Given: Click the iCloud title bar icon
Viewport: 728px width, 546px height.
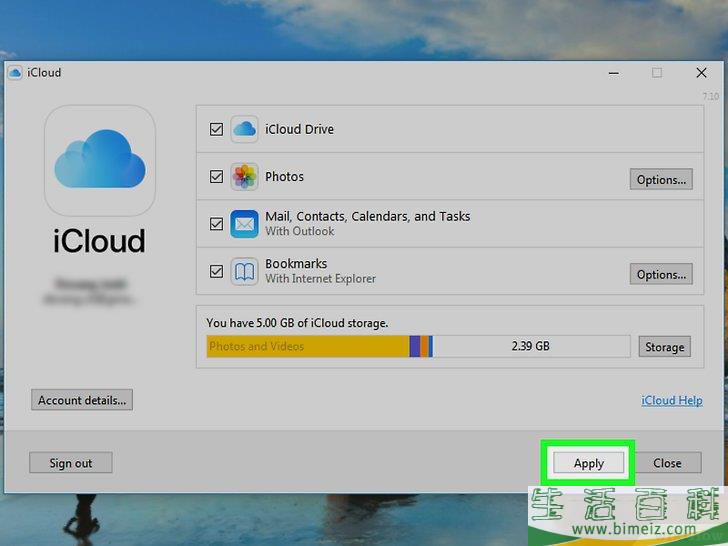Looking at the screenshot, I should (x=15, y=73).
